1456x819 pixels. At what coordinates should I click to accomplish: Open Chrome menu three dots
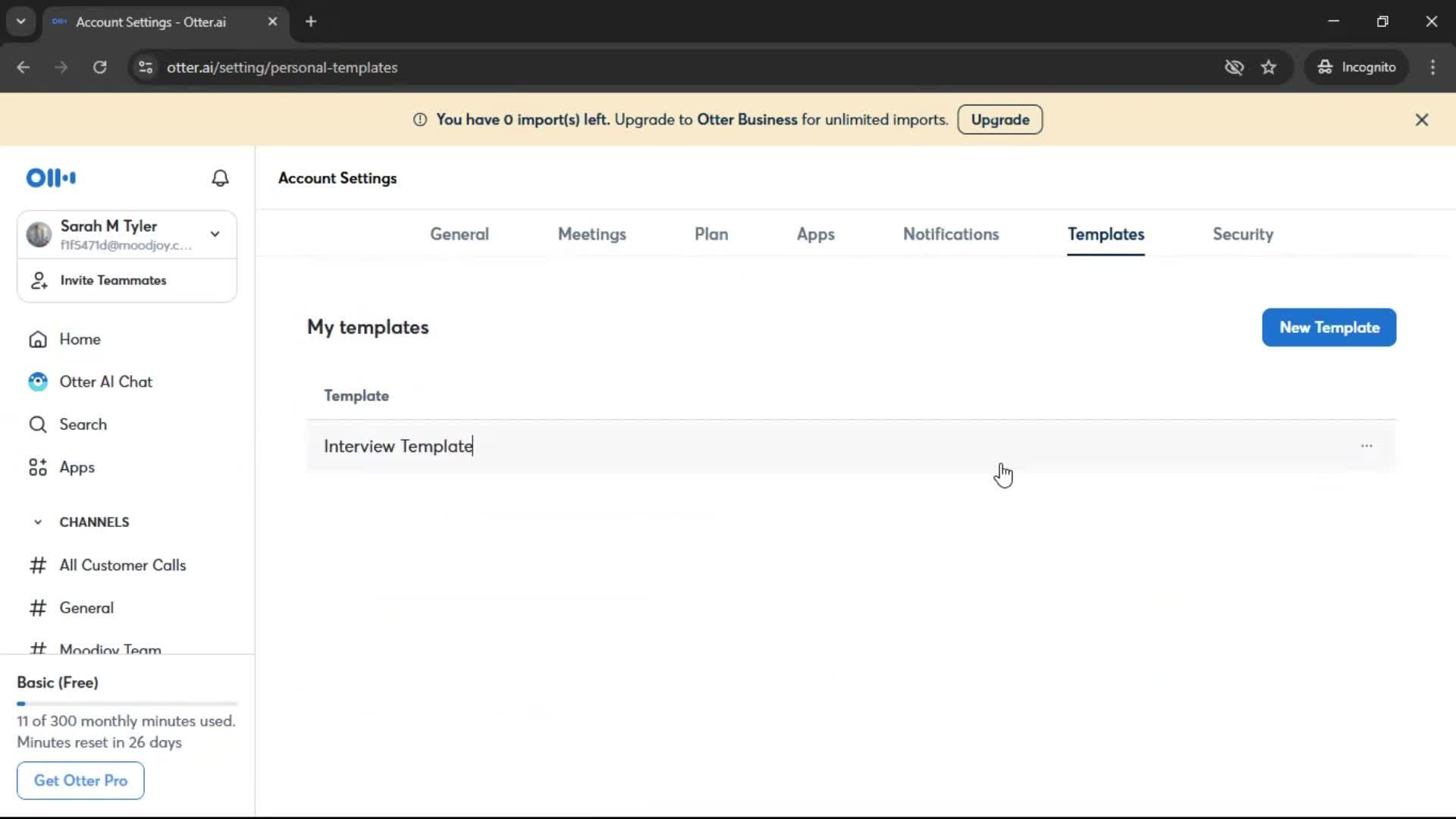click(1432, 67)
